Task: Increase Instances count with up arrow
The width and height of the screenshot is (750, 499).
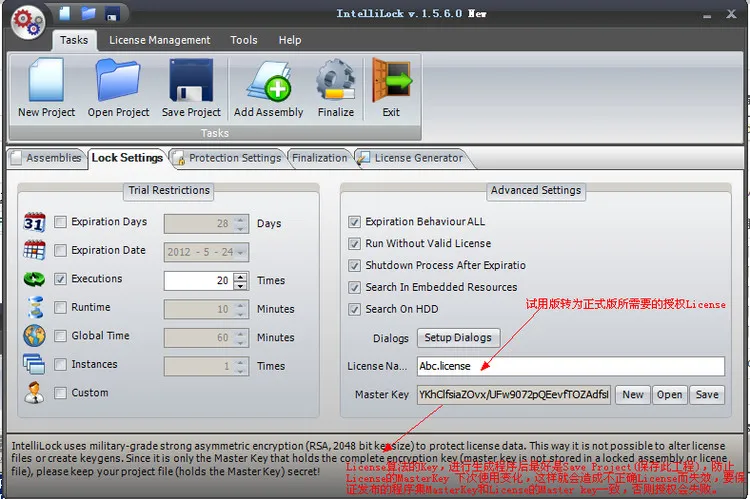Action: (x=241, y=362)
